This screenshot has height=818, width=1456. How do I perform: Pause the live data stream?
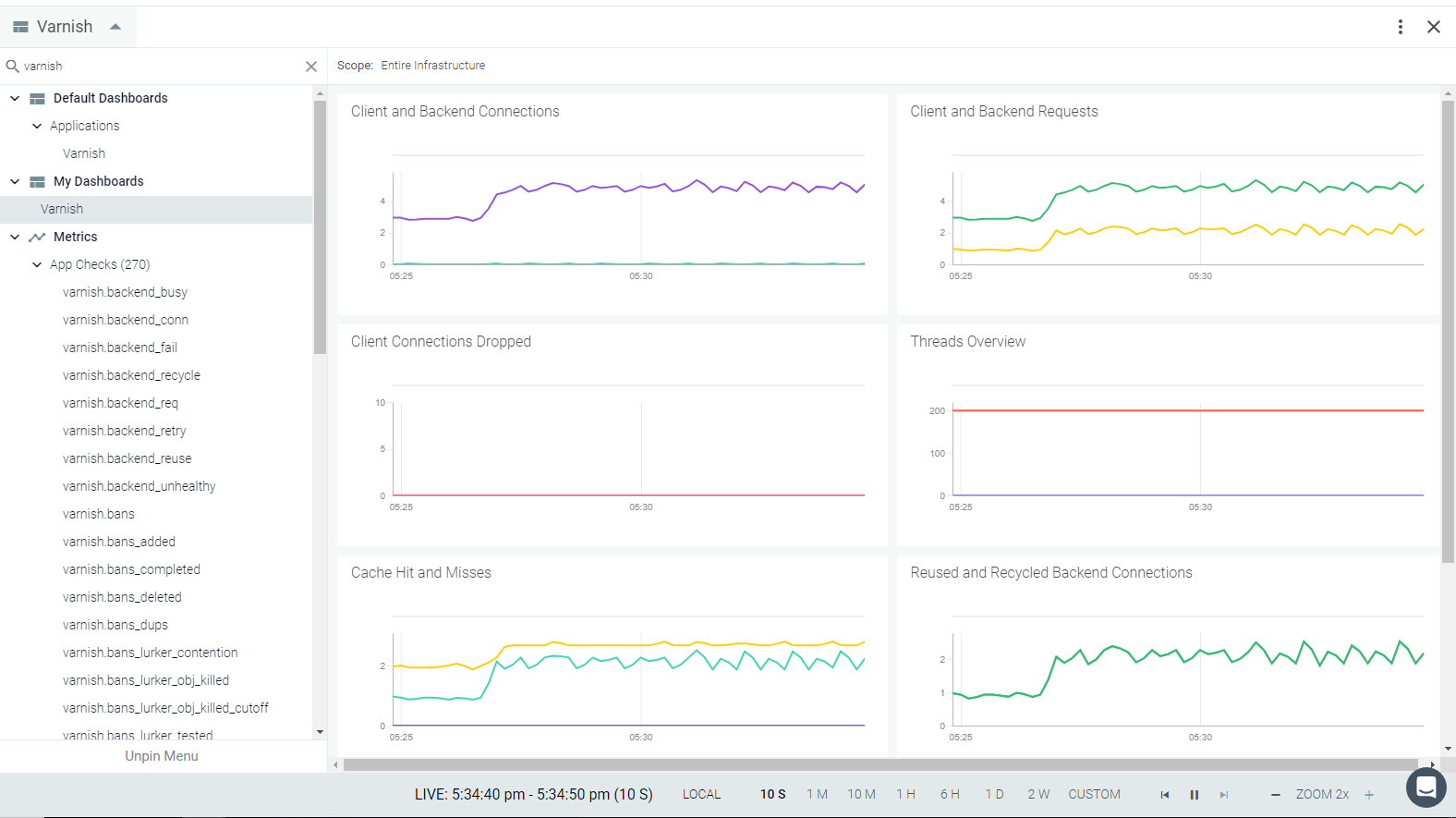point(1195,795)
